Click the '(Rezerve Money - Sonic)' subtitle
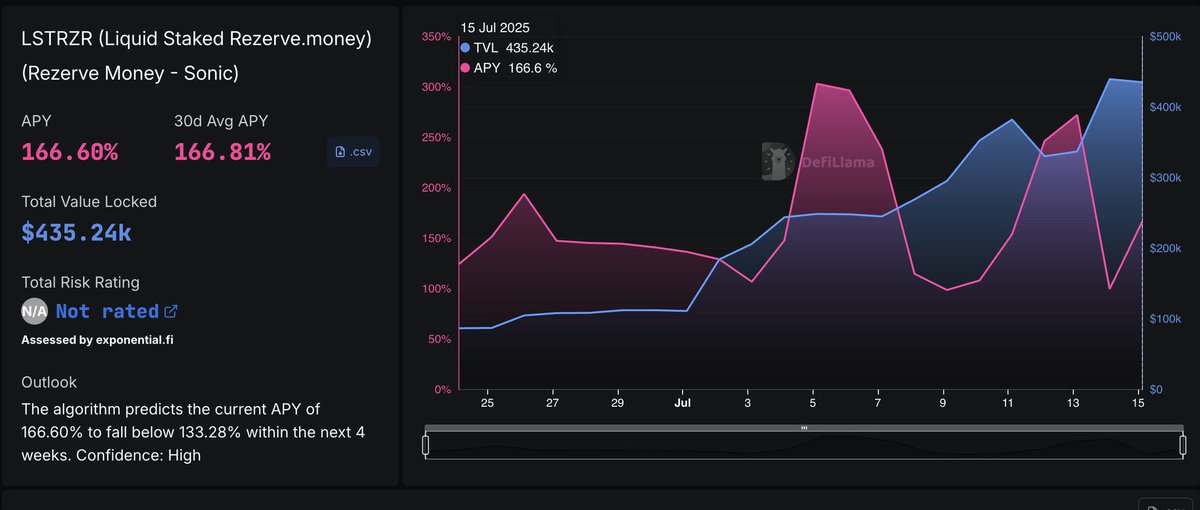 [x=130, y=74]
